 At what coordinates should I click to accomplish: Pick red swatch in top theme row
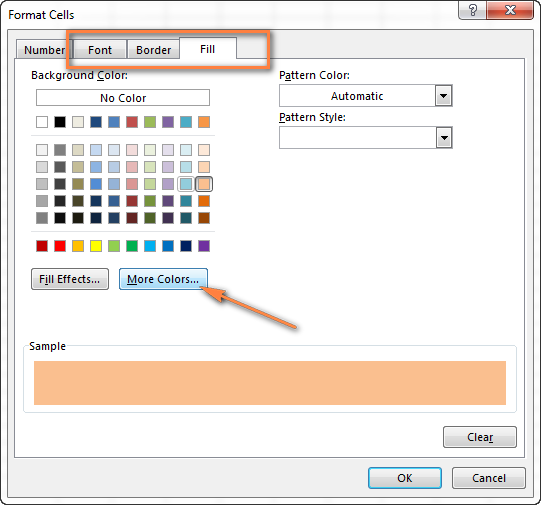pyautogui.click(x=132, y=122)
